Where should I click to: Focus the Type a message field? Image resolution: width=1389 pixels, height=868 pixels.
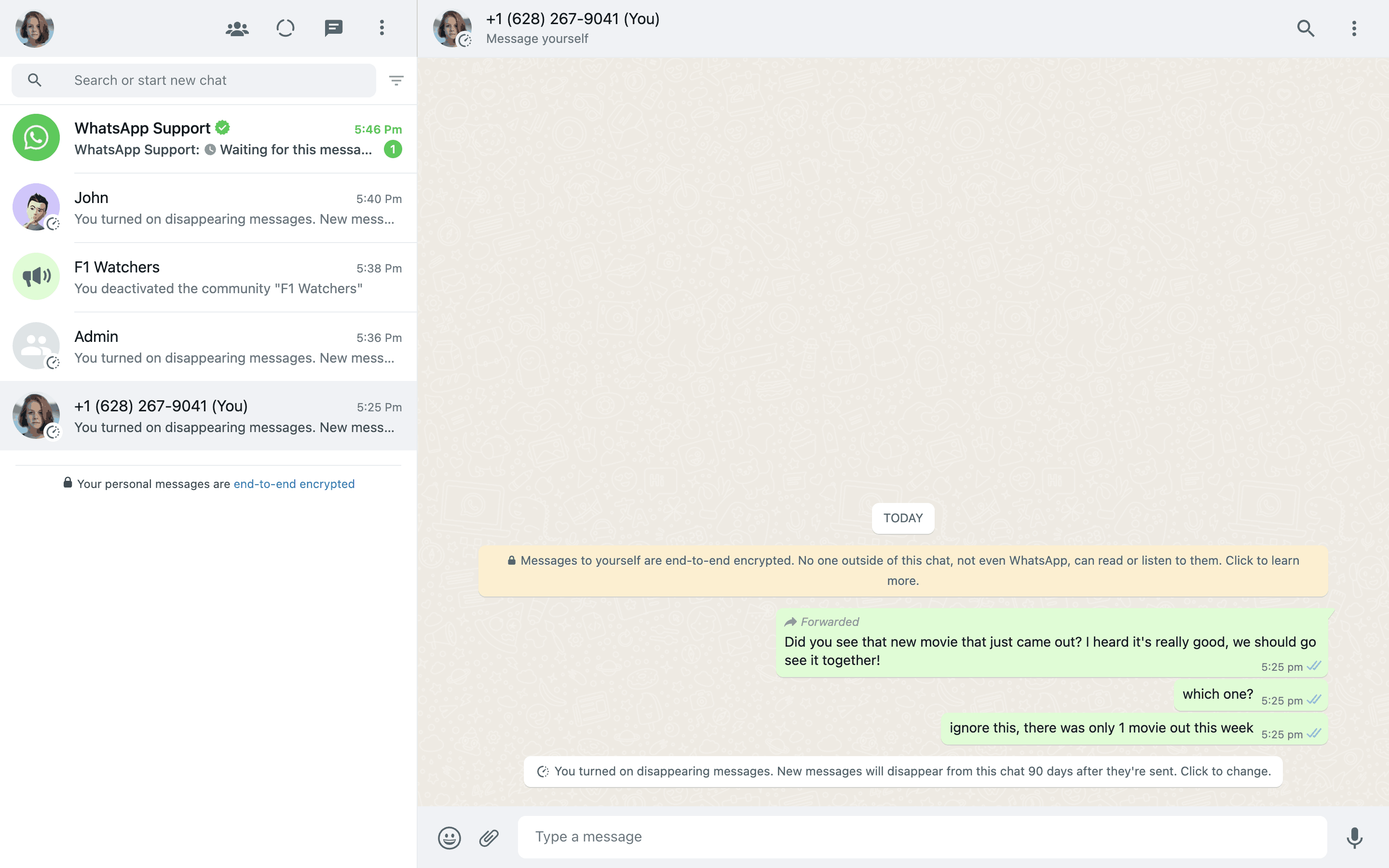[922, 837]
